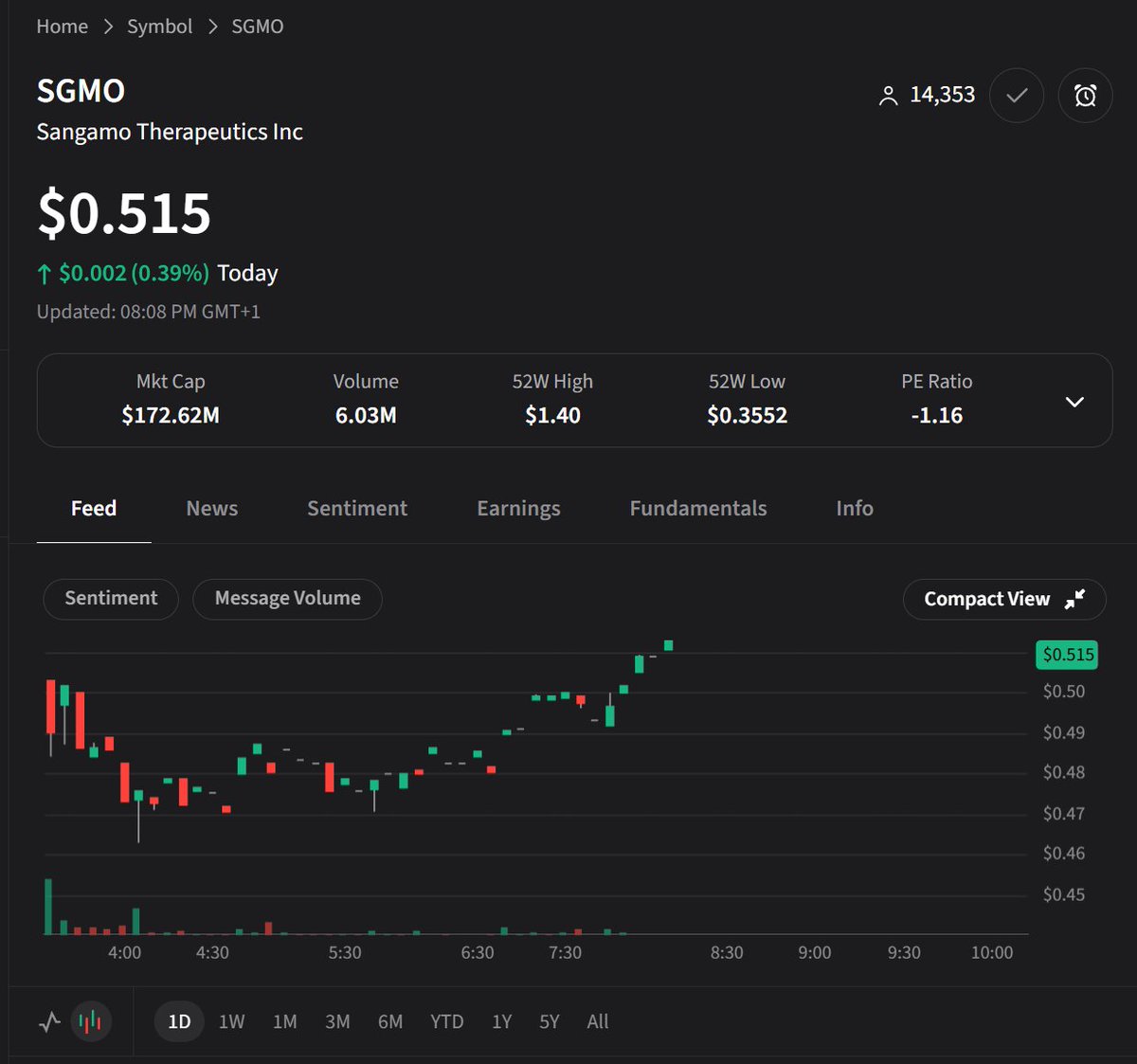Click the Updated: 08:08 PM GMT+1 timestamp
The width and height of the screenshot is (1137, 1064).
149,312
